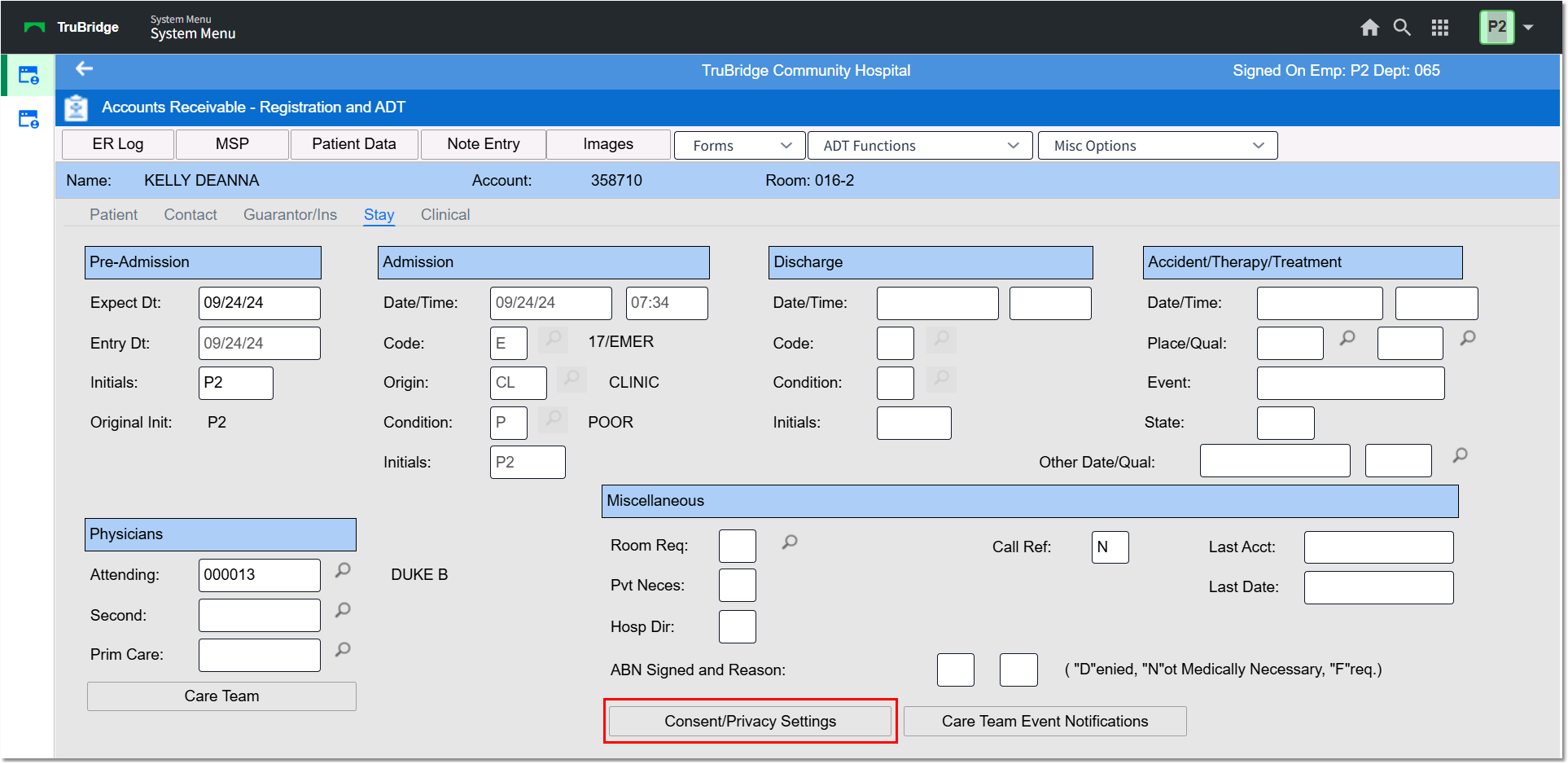Open Attending physician lookup magnifier
1568x764 pixels.
click(x=343, y=570)
